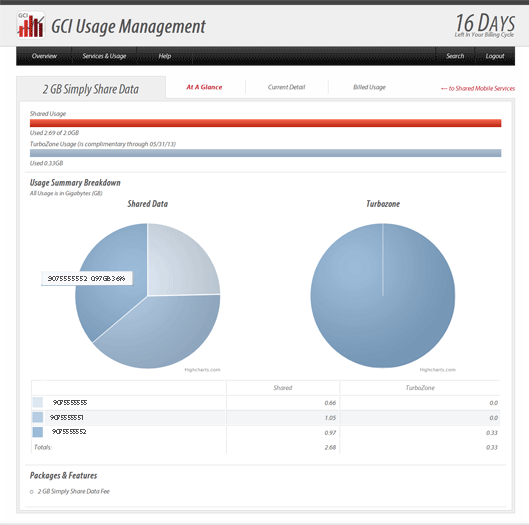Switch to the Billed Usage tab
This screenshot has height=525, width=529.
click(369, 87)
